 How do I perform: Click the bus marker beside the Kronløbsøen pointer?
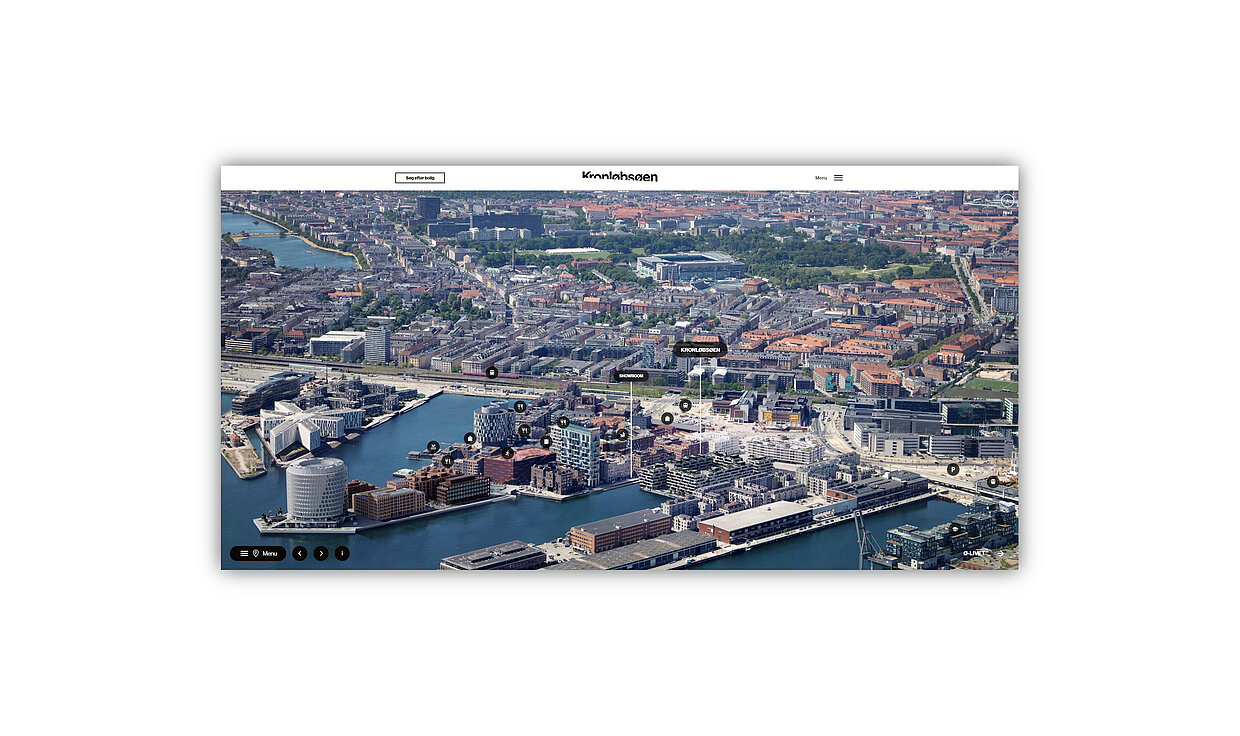point(685,405)
